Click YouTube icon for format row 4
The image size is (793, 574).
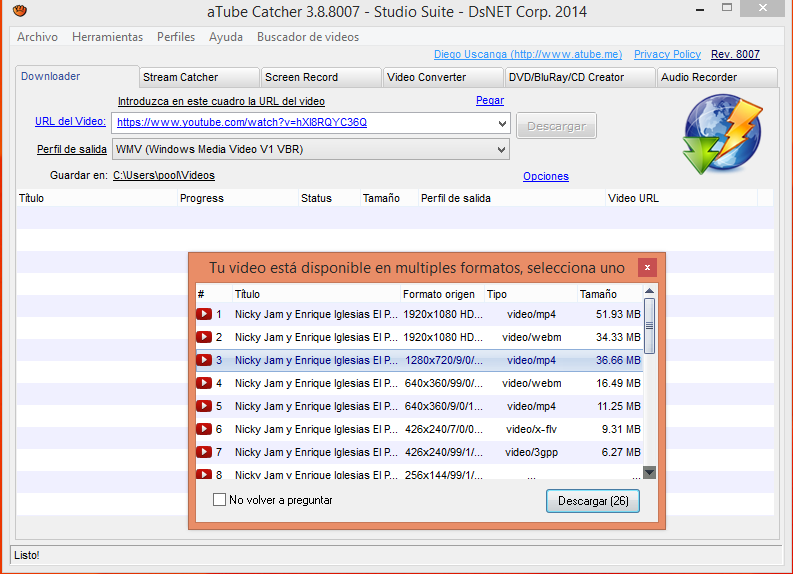pyautogui.click(x=204, y=383)
